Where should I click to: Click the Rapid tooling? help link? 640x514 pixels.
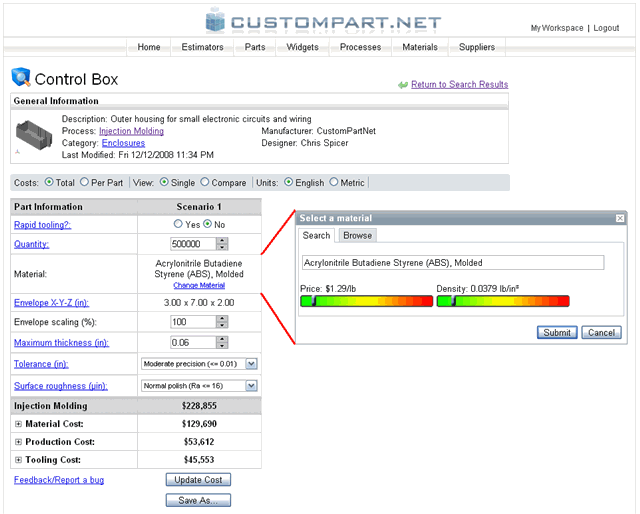[43, 225]
